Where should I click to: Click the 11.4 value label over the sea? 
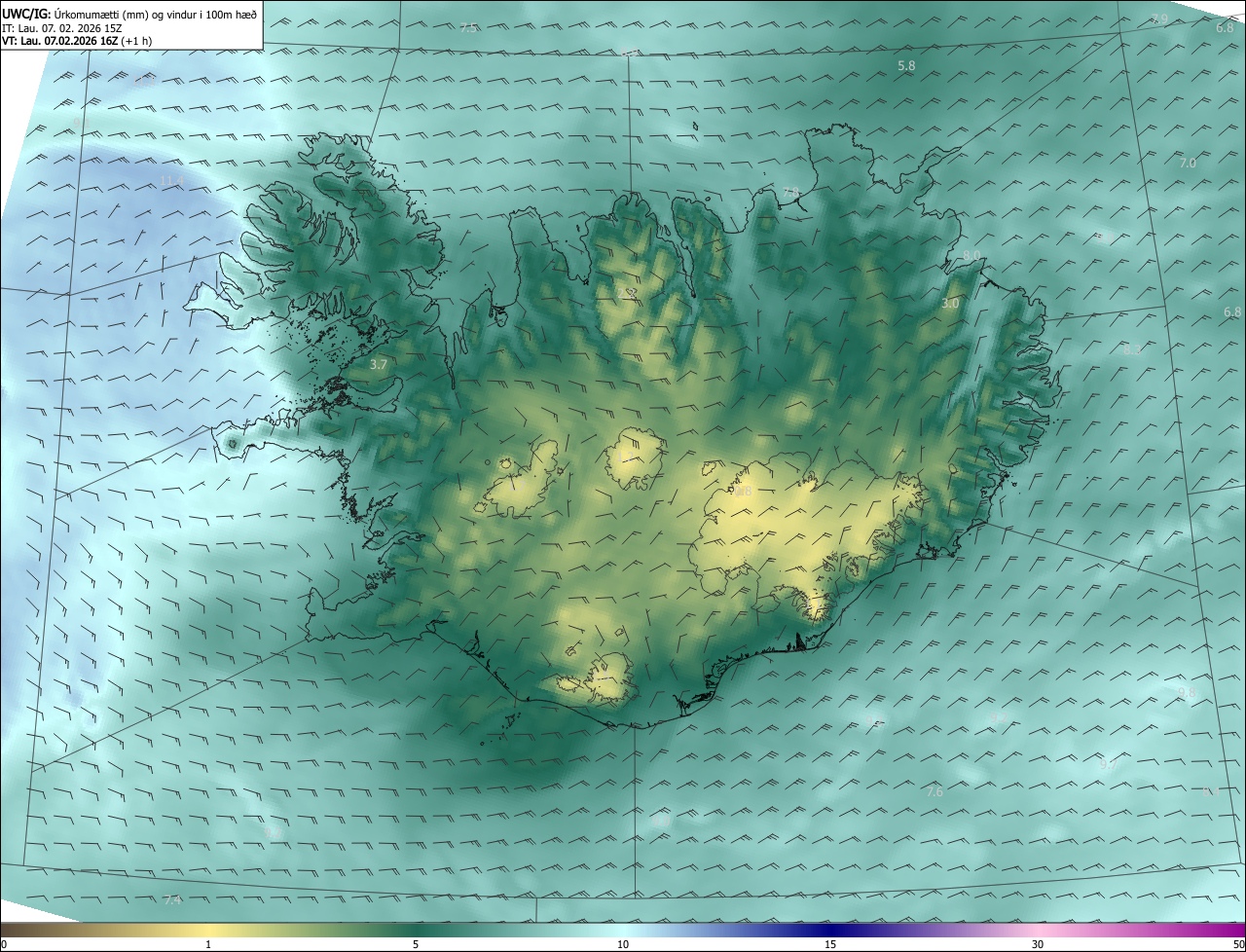[x=172, y=181]
